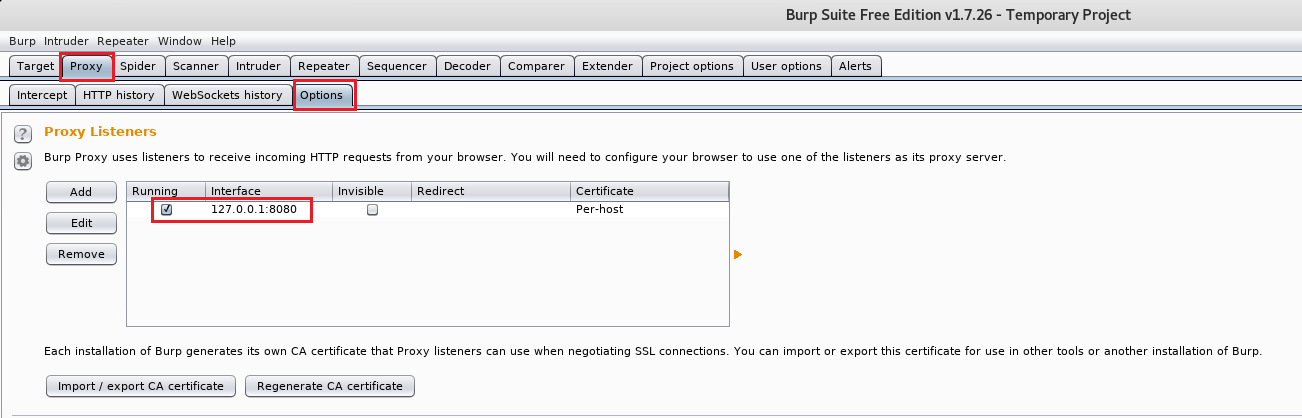
Task: Enable the Invisible checkbox for 127.0.0.1:8080
Action: [372, 210]
